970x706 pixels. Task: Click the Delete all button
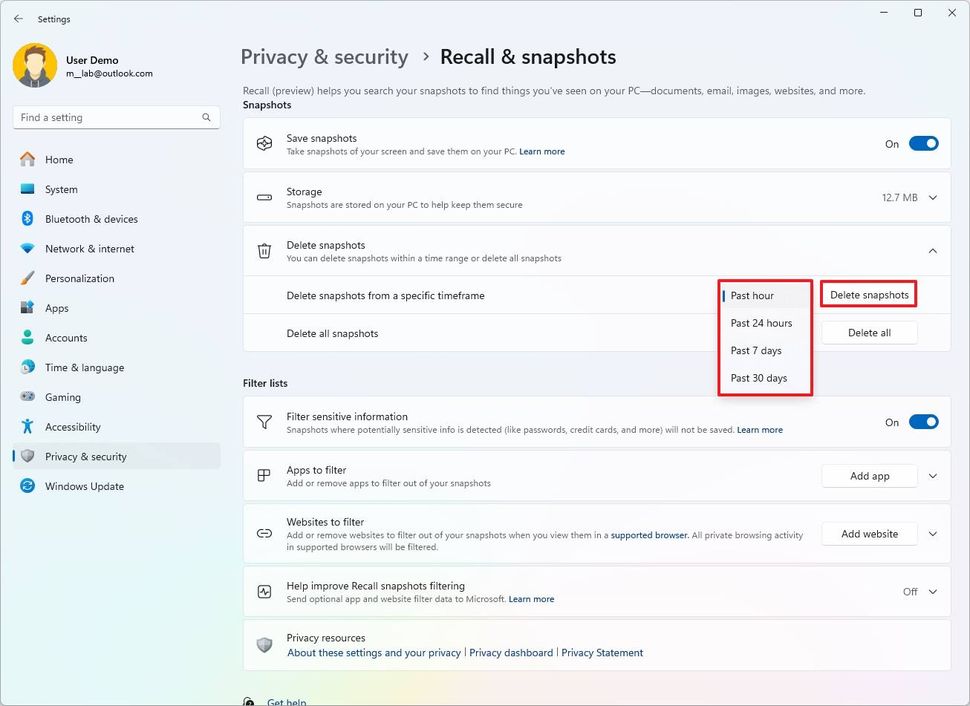(x=869, y=333)
